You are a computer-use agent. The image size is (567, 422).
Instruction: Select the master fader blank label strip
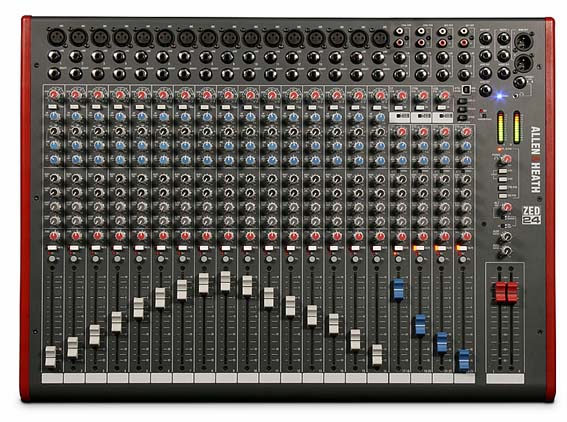pyautogui.click(x=505, y=379)
